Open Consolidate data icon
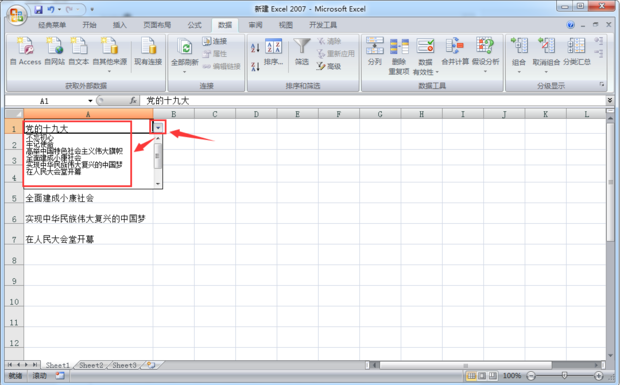The width and height of the screenshot is (620, 385). tap(455, 46)
